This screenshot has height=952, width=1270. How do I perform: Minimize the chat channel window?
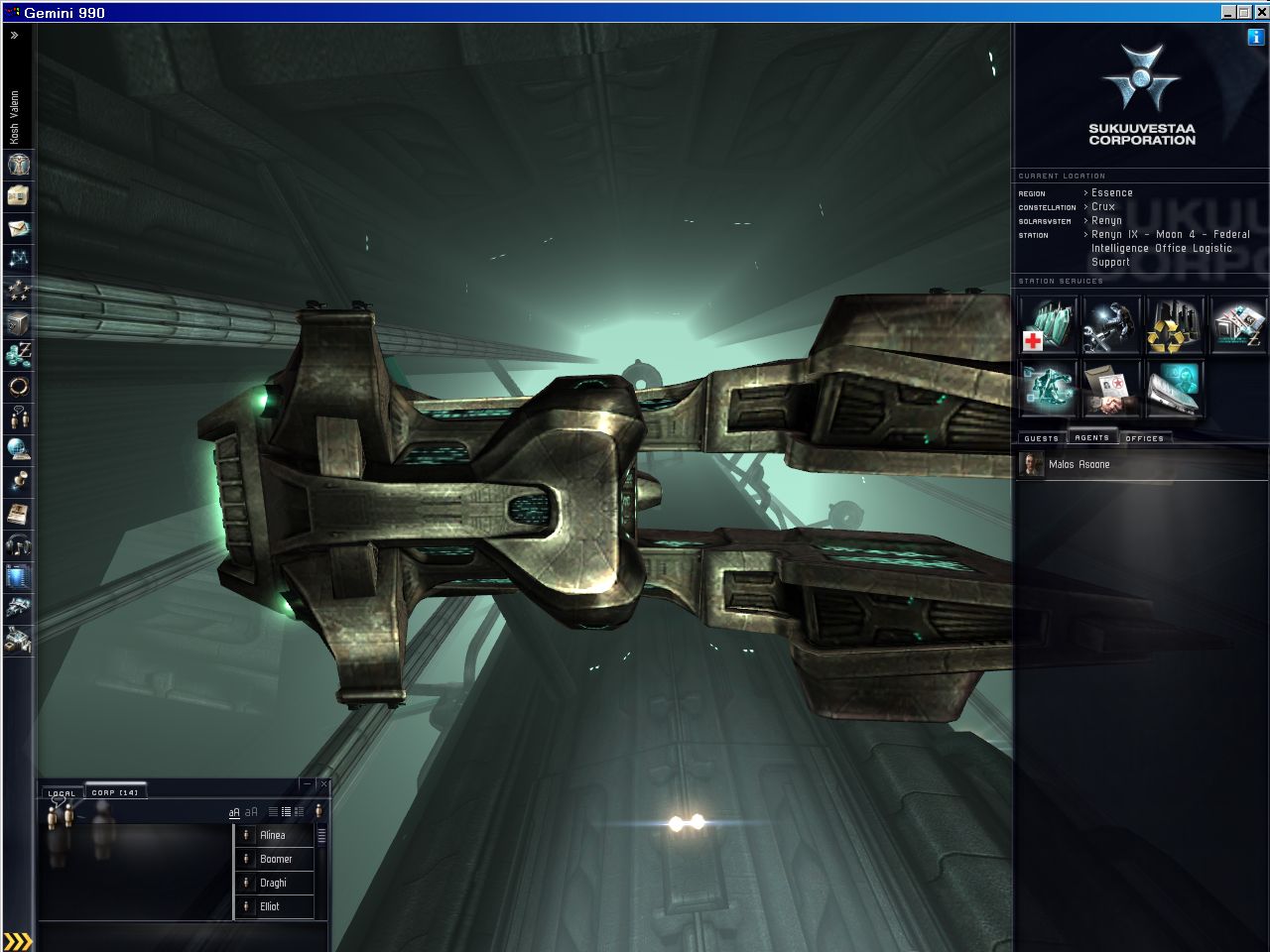click(308, 784)
